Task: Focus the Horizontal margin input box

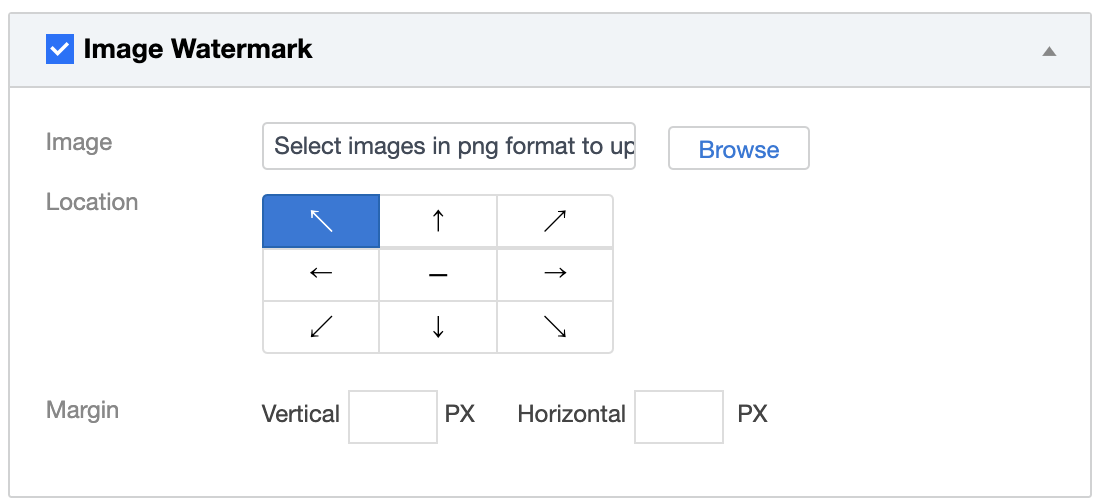Action: [679, 416]
